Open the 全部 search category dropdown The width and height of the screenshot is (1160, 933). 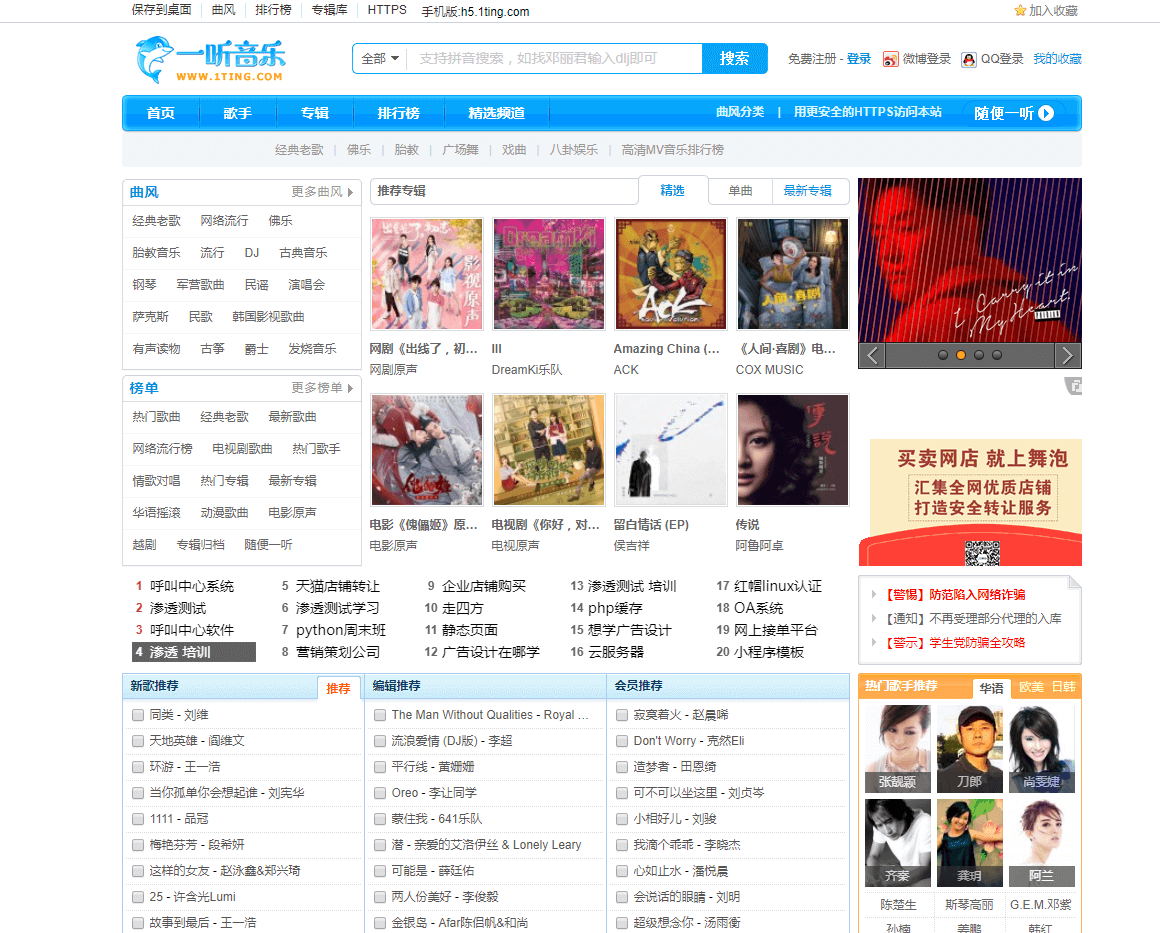click(378, 58)
